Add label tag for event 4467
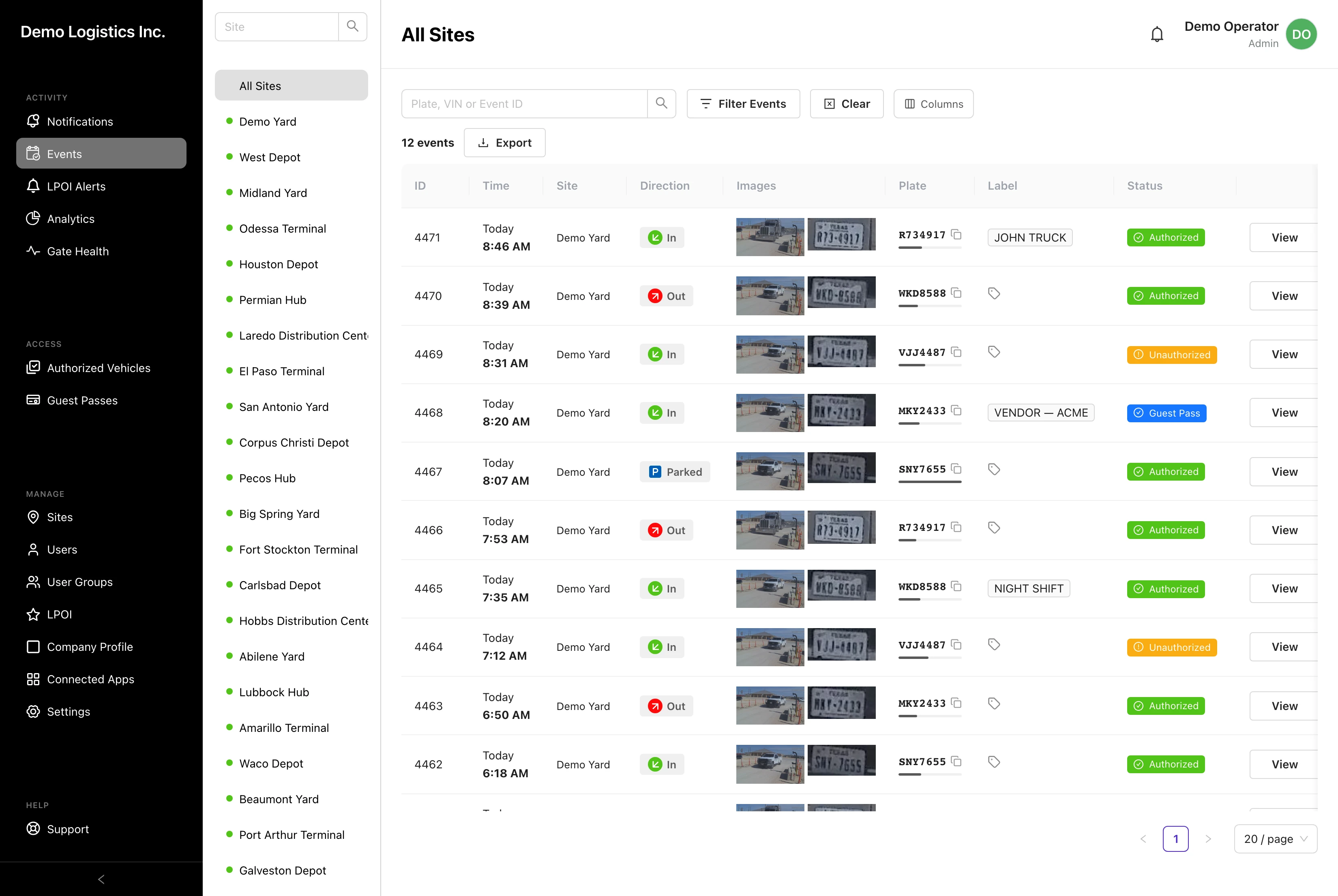Viewport: 1338px width, 896px height. click(994, 469)
